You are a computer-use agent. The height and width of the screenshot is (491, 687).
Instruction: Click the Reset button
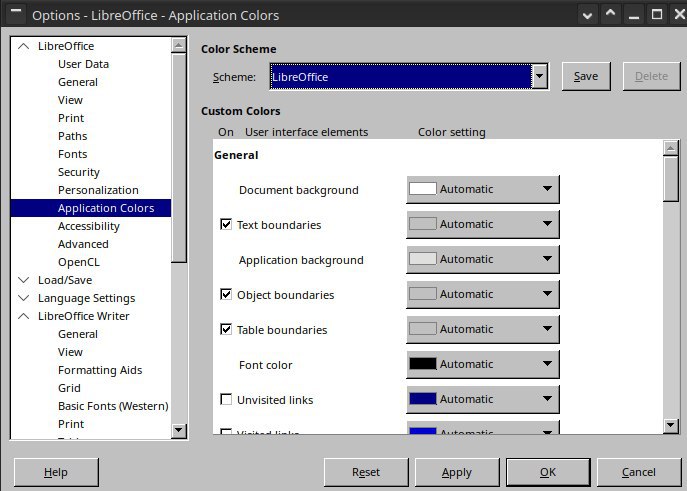point(366,472)
